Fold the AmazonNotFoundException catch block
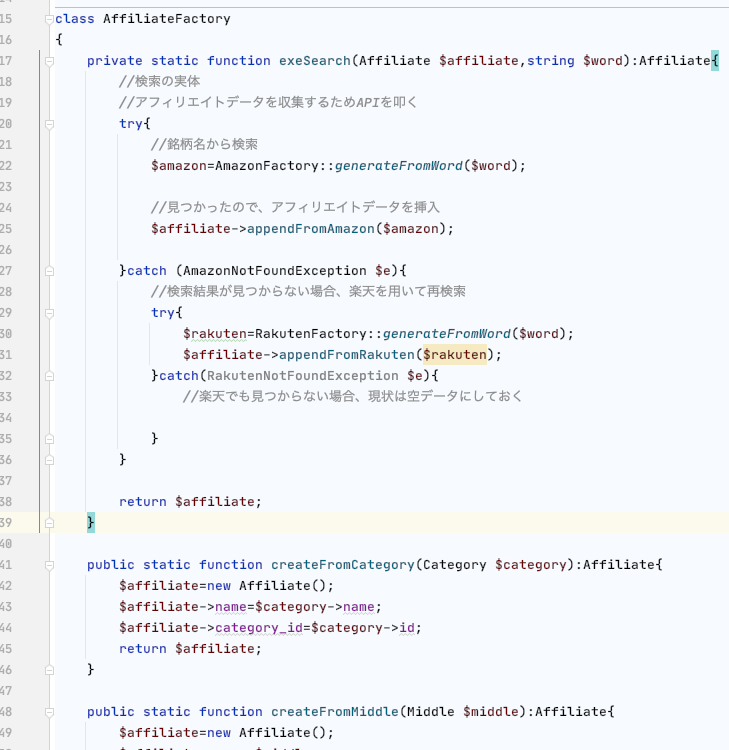Screen dimensions: 729x750 (49, 271)
